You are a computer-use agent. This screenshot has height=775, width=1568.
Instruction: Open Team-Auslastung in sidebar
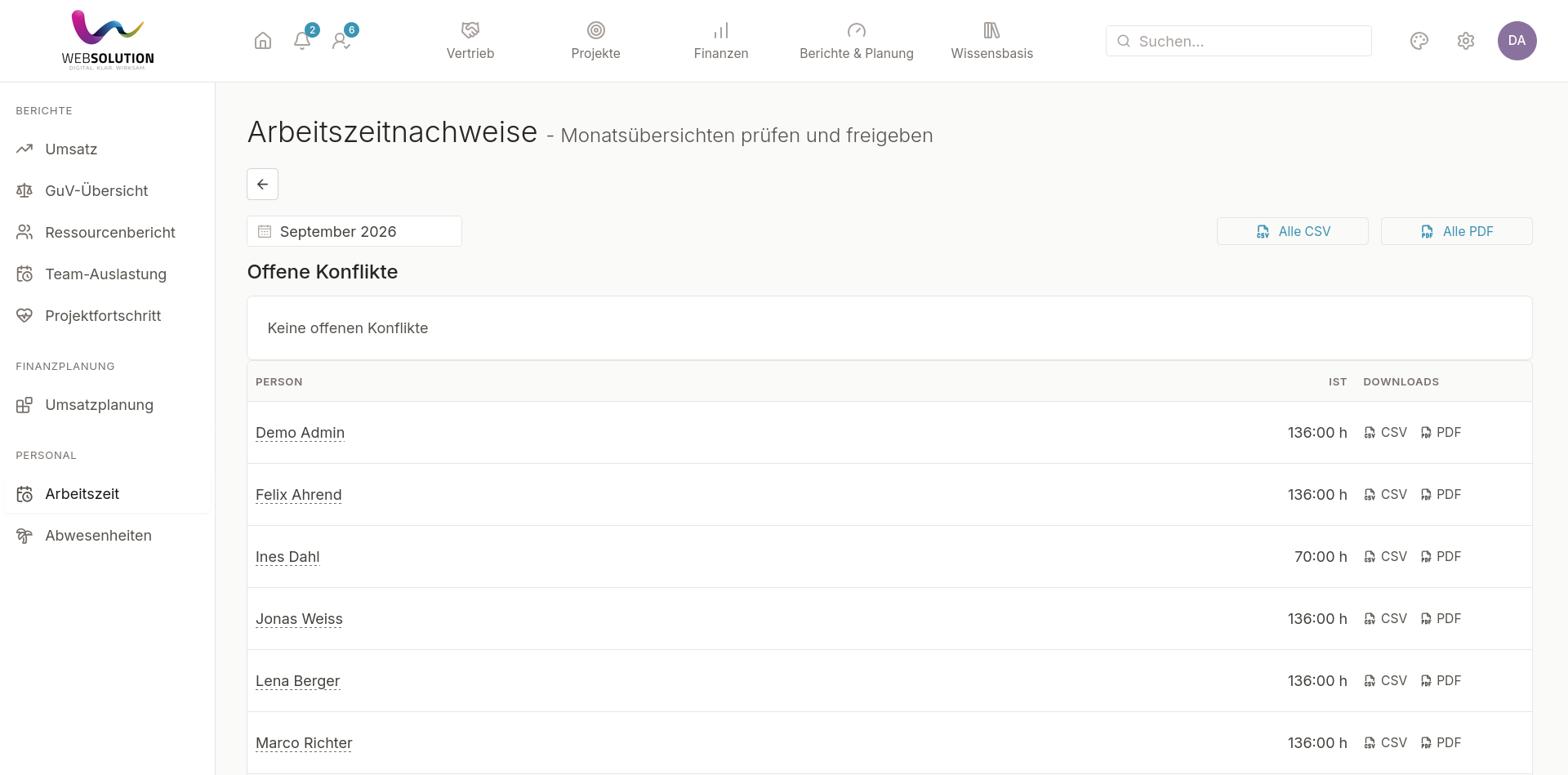106,274
